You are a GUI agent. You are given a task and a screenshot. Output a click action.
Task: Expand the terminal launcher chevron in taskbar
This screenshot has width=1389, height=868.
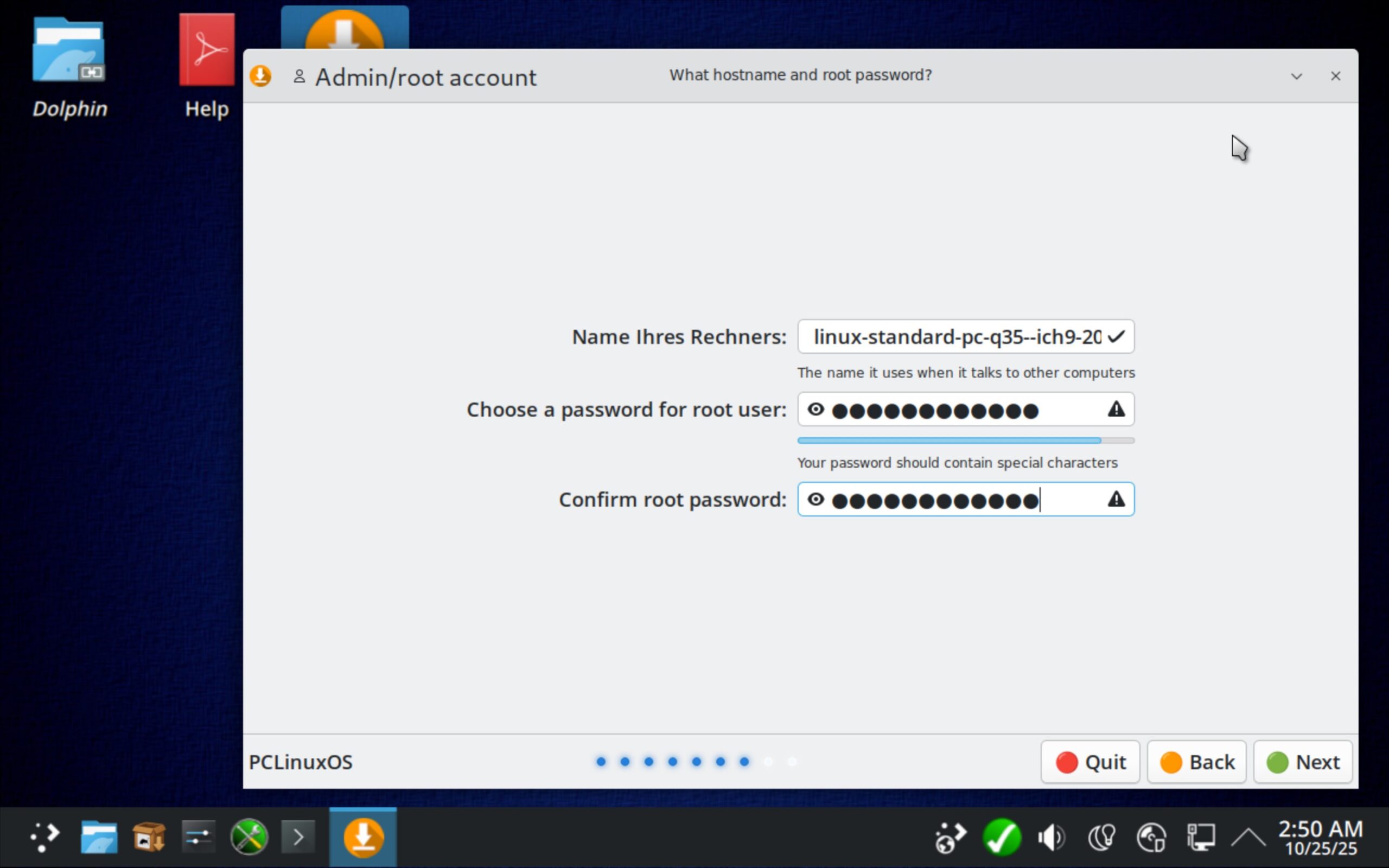(298, 837)
